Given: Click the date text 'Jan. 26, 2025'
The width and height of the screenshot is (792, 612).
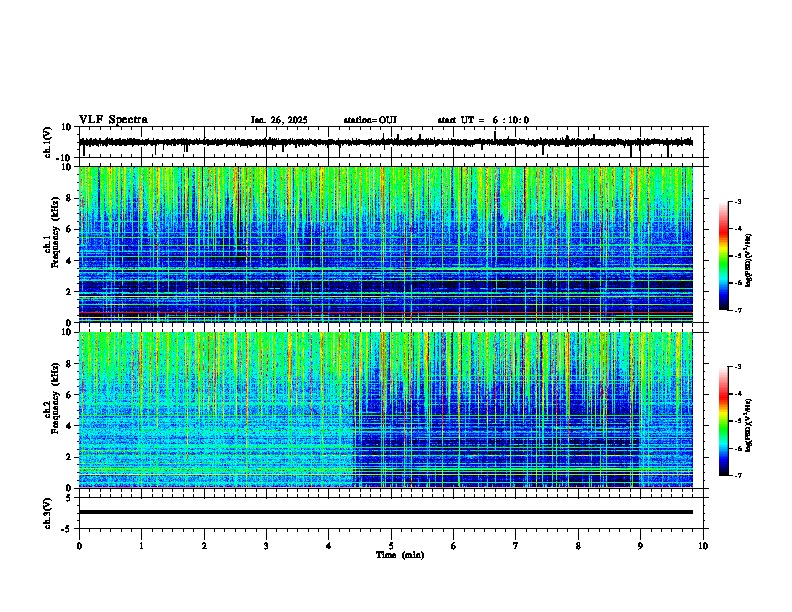Looking at the screenshot, I should coord(279,120).
